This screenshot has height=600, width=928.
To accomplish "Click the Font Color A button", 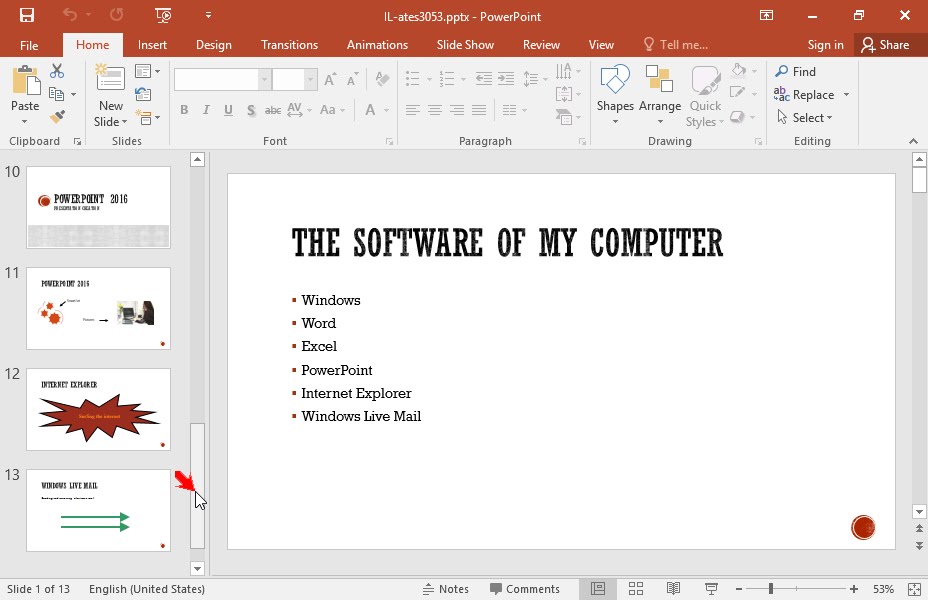I will click(x=370, y=110).
